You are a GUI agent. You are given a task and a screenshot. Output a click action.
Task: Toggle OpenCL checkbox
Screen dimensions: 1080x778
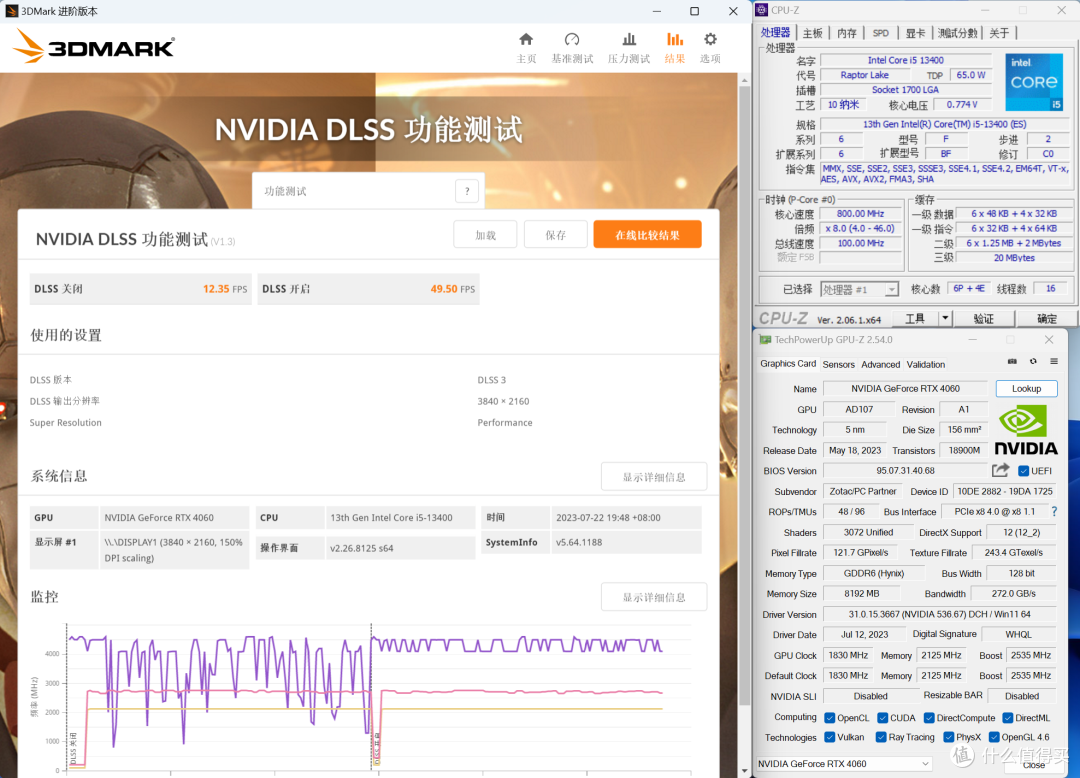click(830, 718)
